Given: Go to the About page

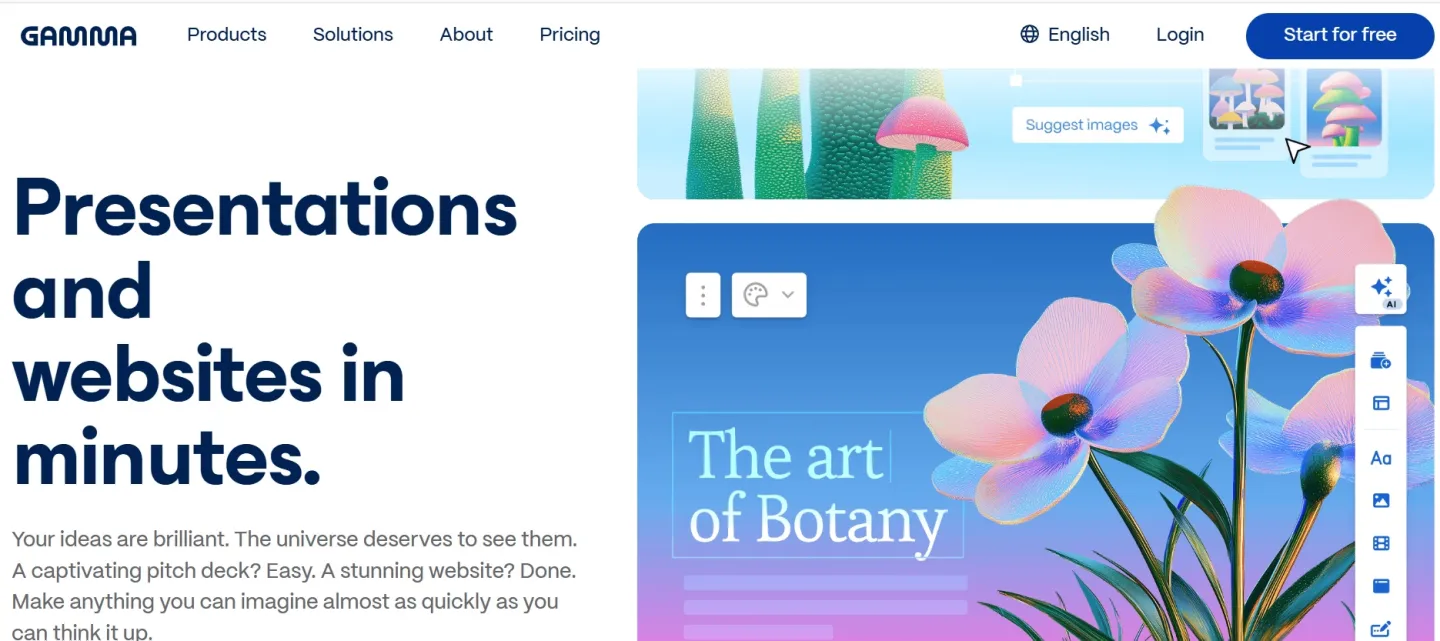Looking at the screenshot, I should coord(466,35).
